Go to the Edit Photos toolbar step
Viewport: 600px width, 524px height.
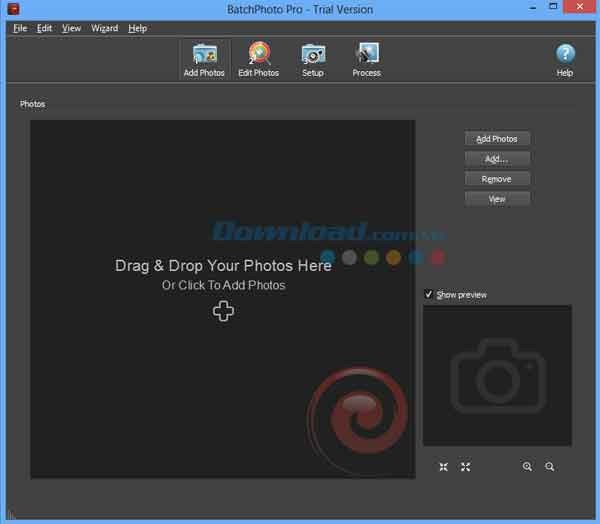pyautogui.click(x=258, y=60)
